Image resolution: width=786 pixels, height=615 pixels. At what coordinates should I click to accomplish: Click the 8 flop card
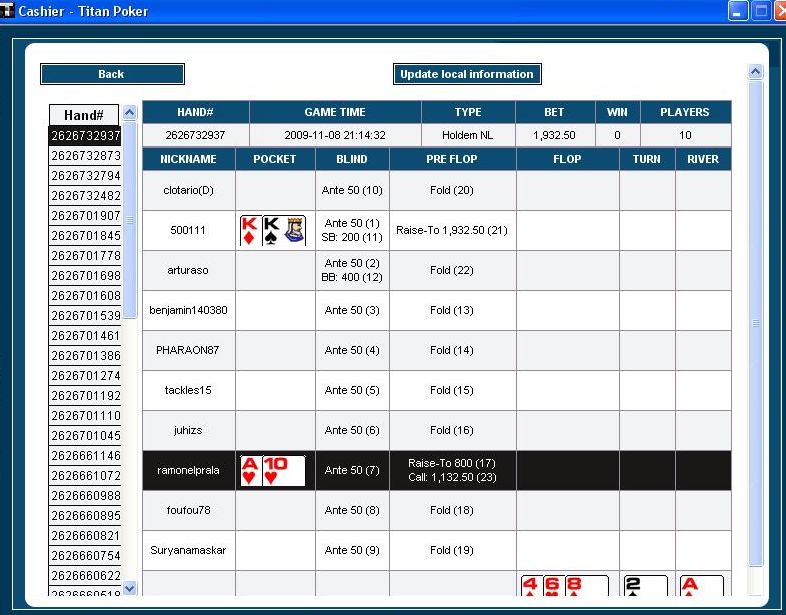tap(587, 586)
